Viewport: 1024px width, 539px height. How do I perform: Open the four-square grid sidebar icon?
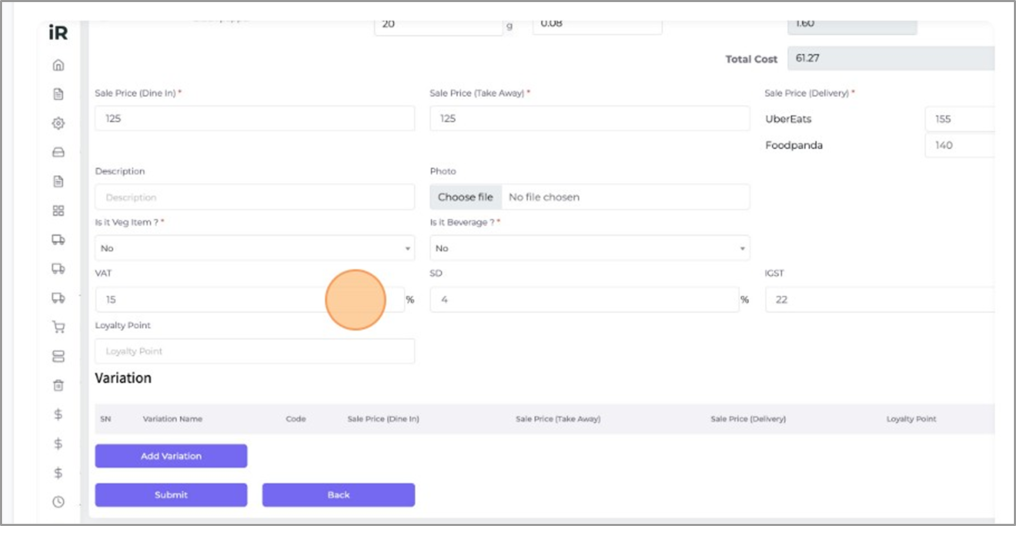(x=58, y=210)
